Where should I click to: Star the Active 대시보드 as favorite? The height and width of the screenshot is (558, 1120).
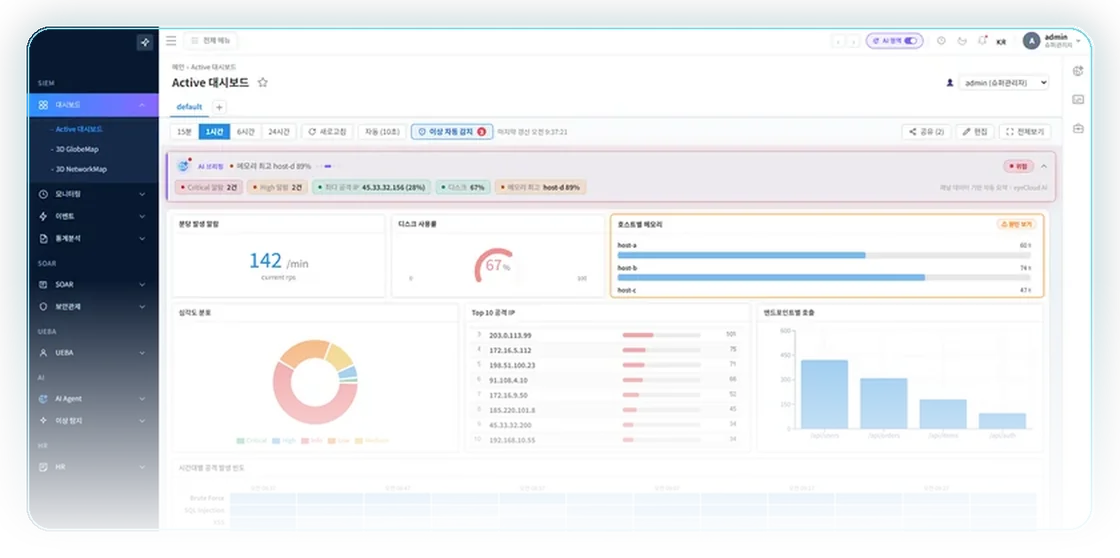point(262,82)
